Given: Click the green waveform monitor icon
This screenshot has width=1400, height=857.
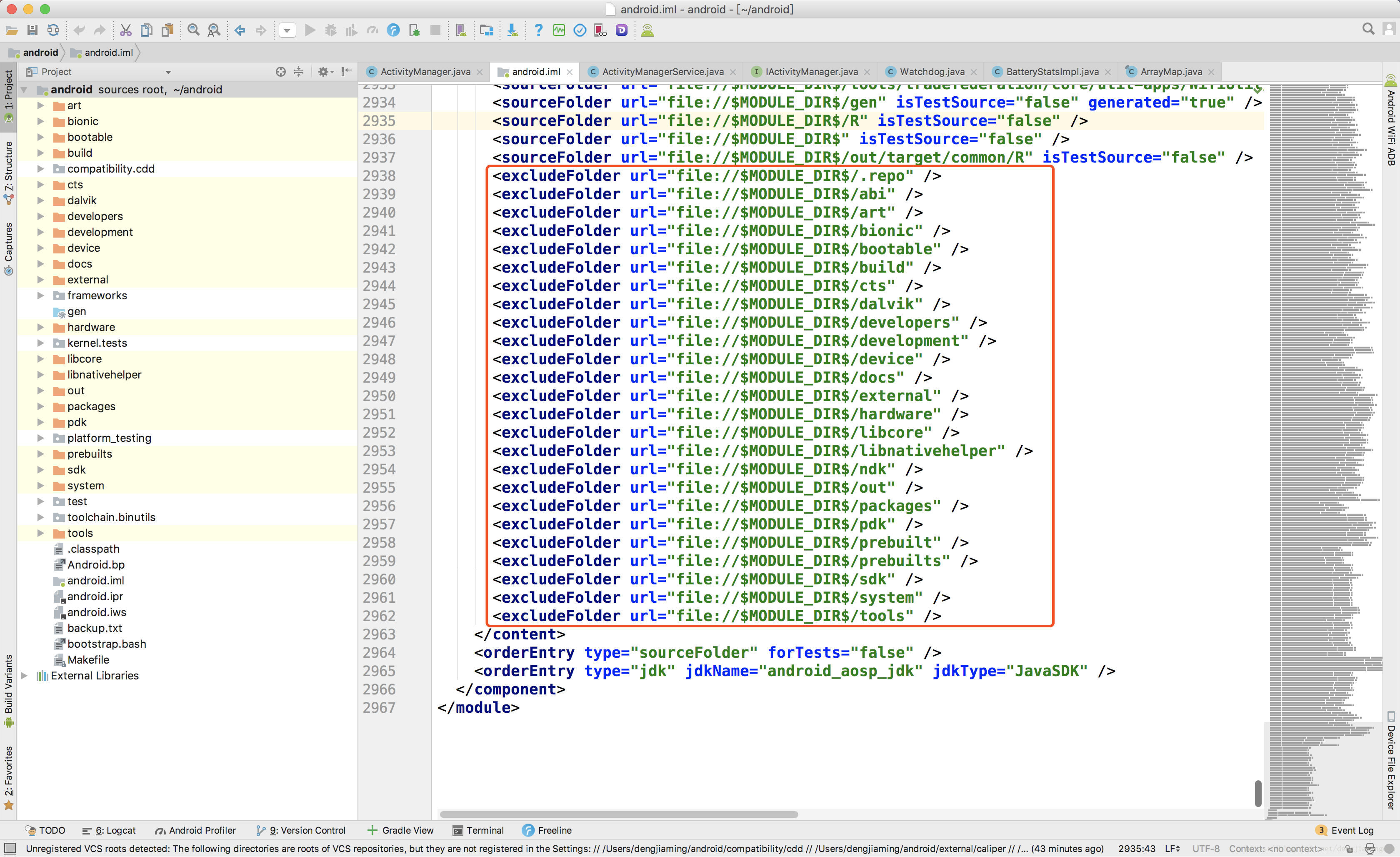Looking at the screenshot, I should coord(559,30).
